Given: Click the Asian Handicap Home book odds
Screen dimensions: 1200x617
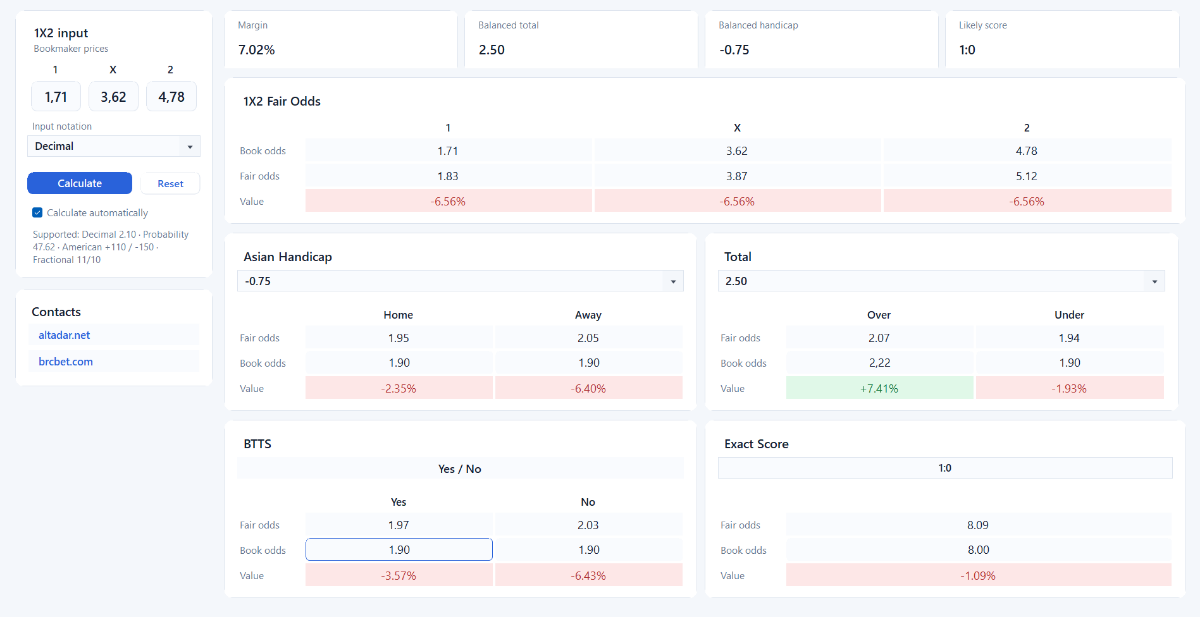Looking at the screenshot, I should pos(398,363).
